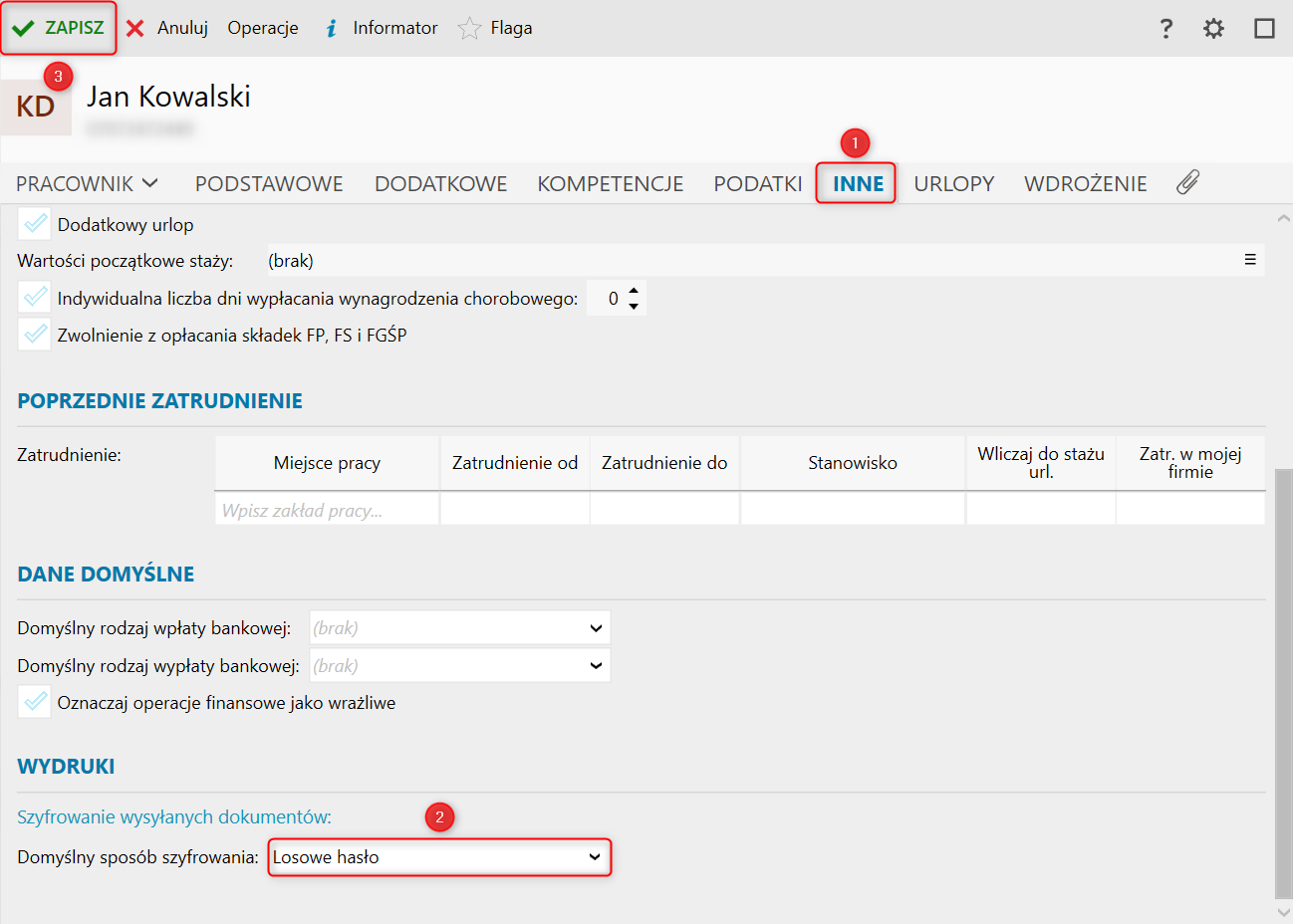Click the Jan Kowalski name heading
1293x924 pixels.
click(x=168, y=97)
